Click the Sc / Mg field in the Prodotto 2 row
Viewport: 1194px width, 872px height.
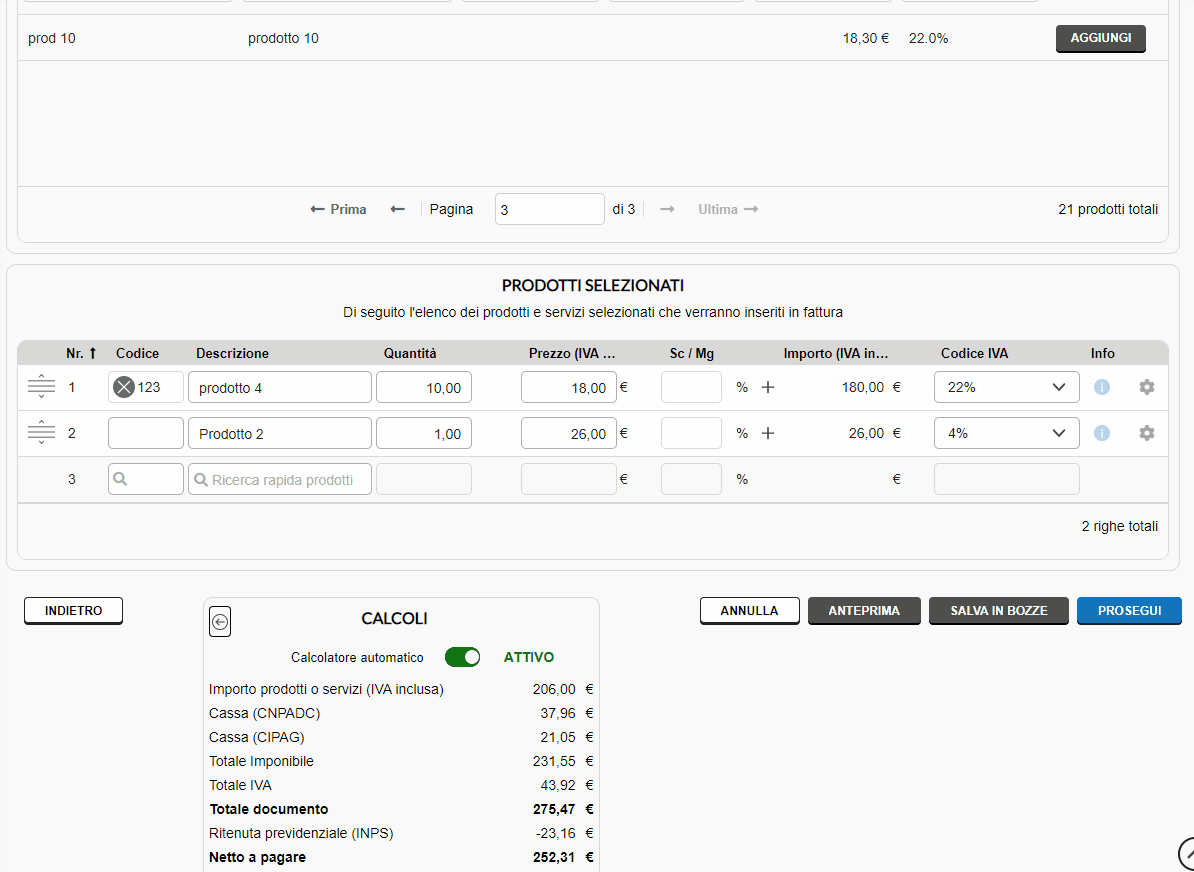[x=691, y=433]
